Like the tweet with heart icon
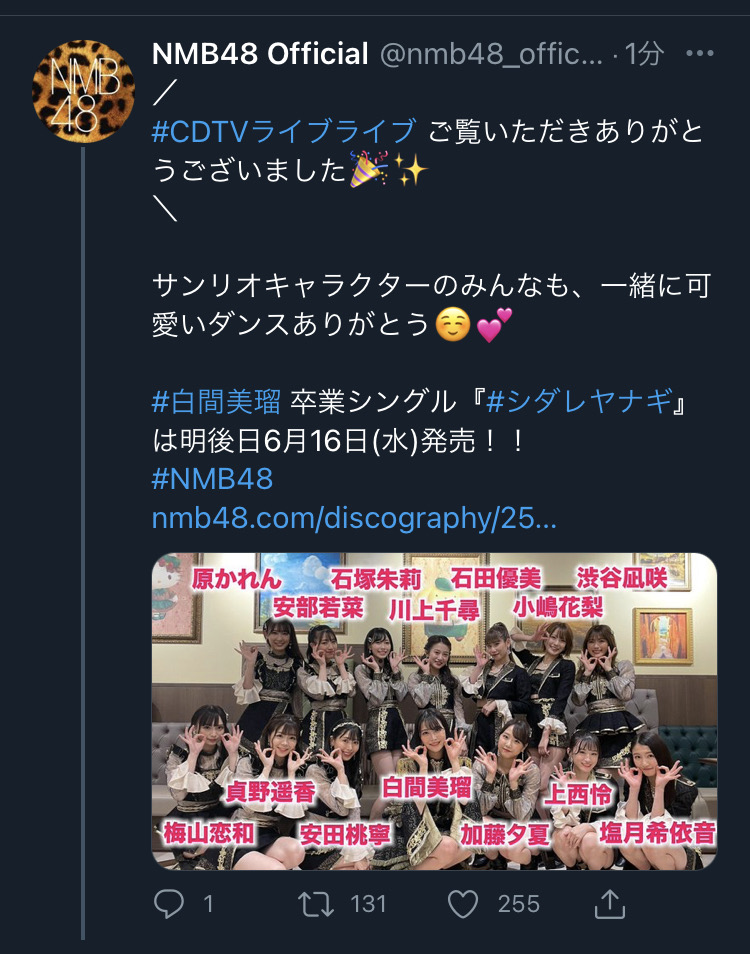This screenshot has width=750, height=954. (463, 904)
